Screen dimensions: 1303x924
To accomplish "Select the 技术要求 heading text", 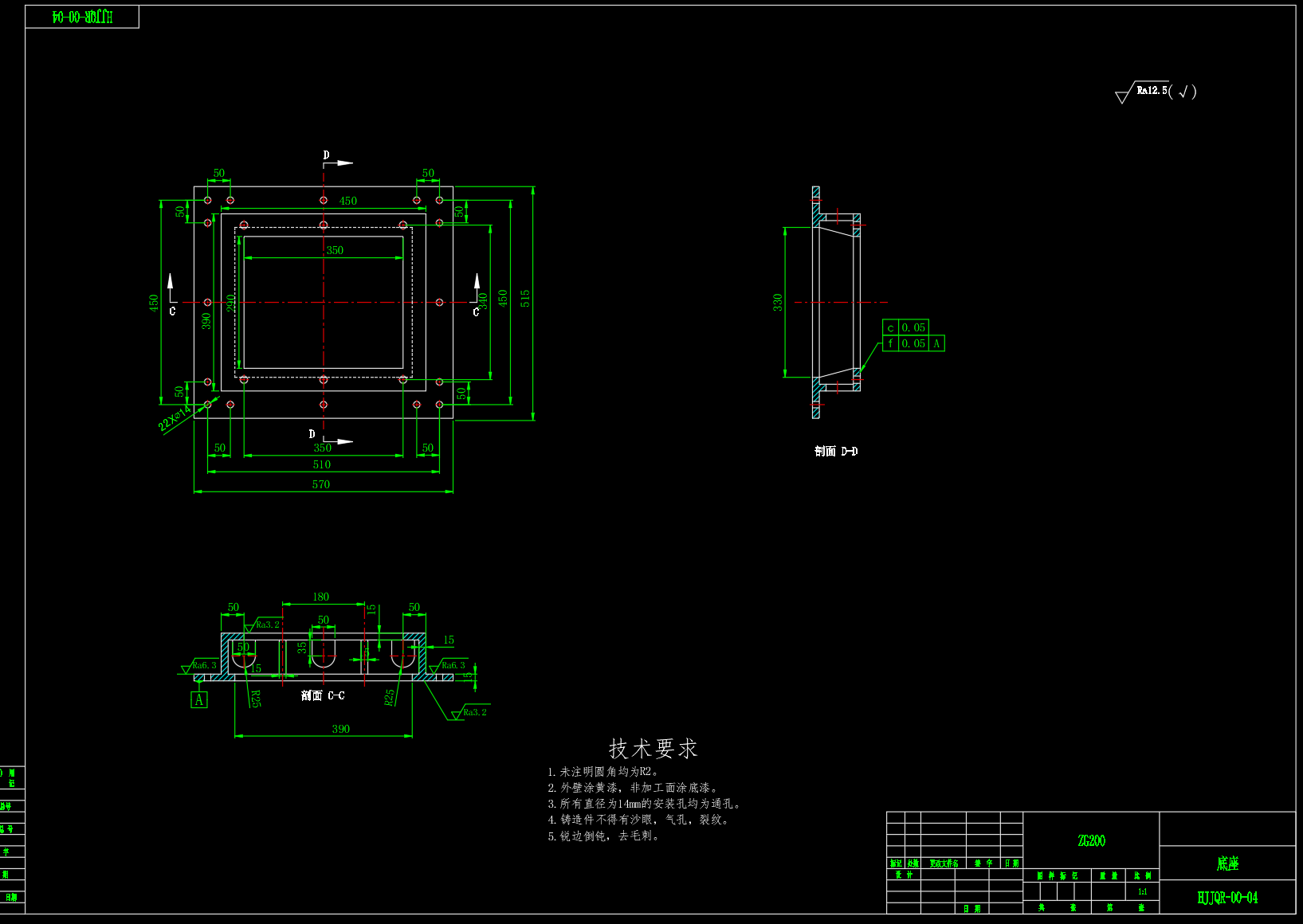I will coord(653,749).
